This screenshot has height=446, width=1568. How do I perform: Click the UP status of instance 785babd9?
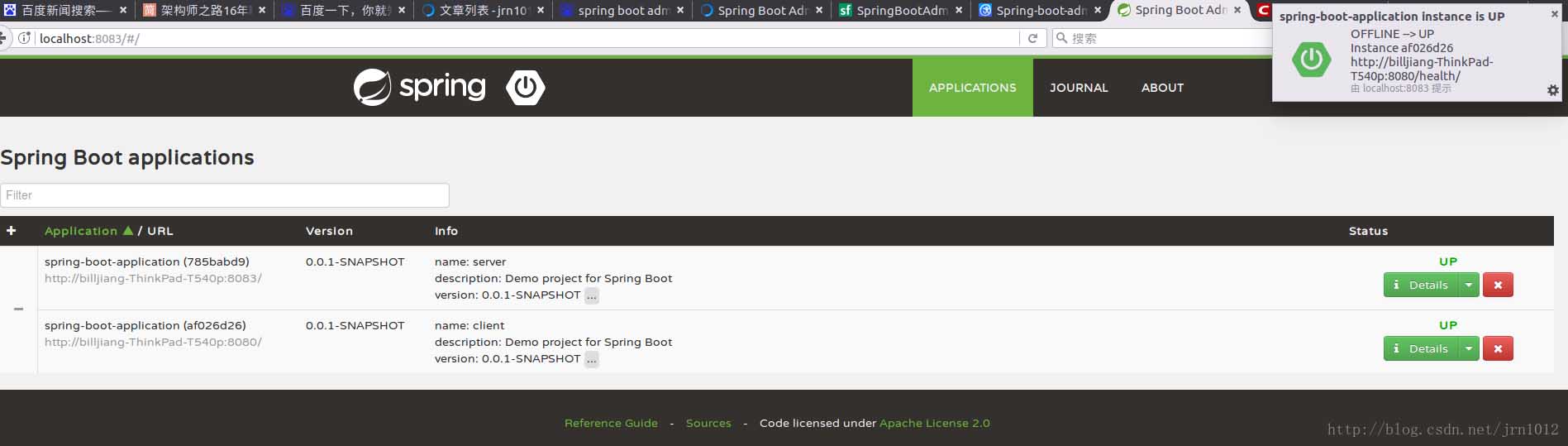click(x=1448, y=261)
